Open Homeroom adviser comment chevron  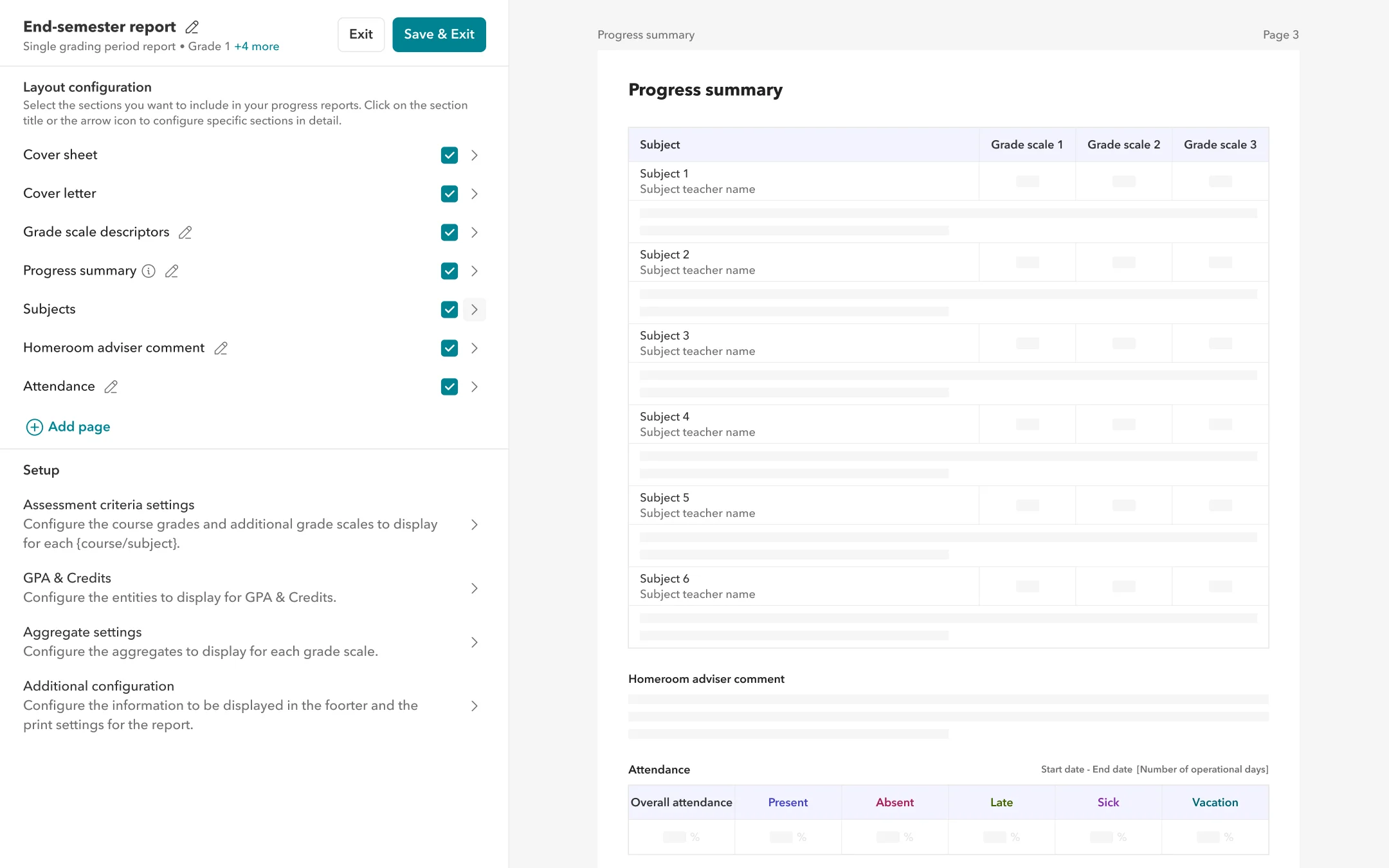[x=475, y=348]
